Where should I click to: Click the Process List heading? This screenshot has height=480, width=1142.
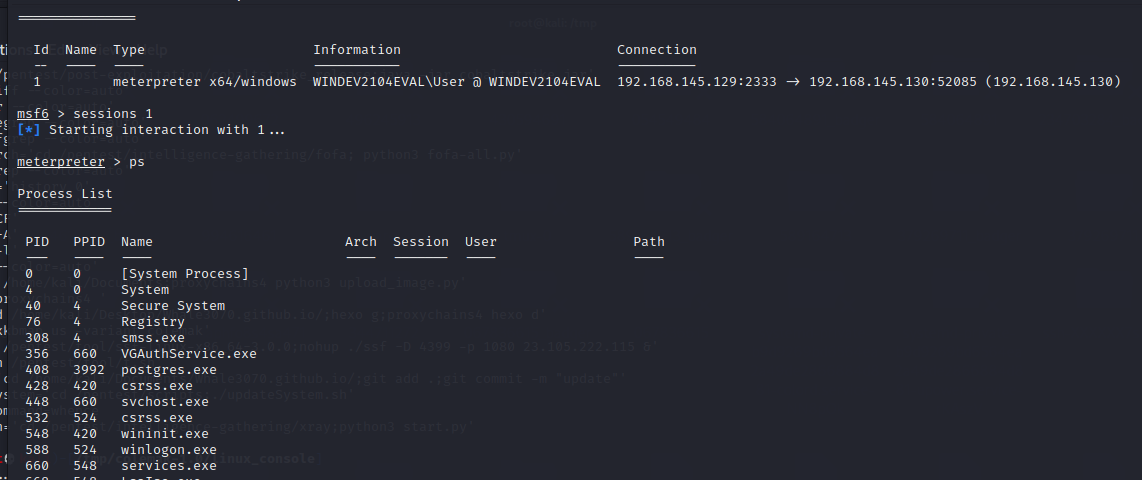[x=64, y=194]
